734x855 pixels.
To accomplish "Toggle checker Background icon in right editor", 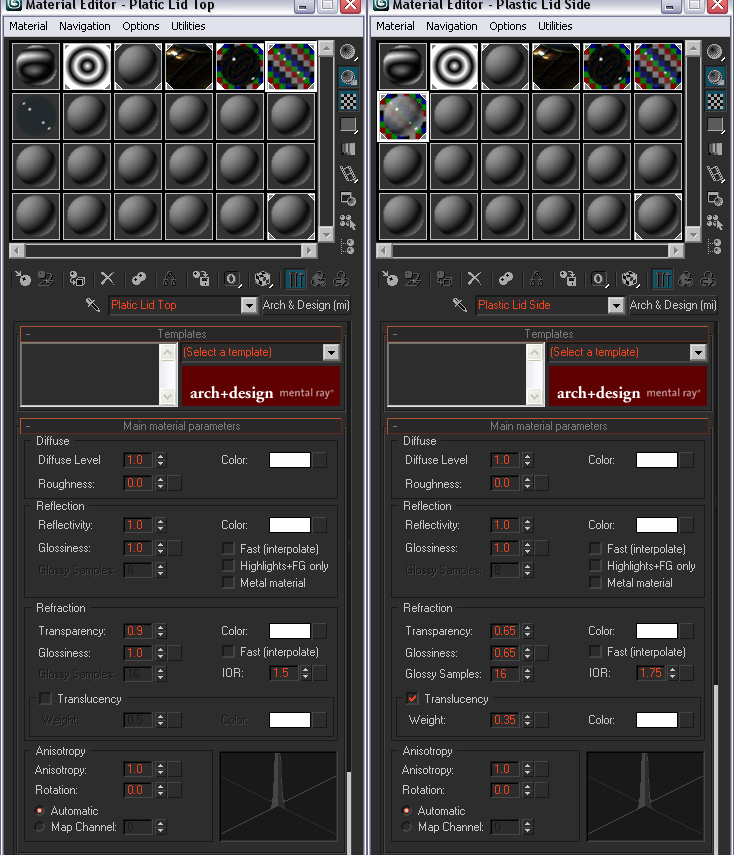I will (715, 101).
